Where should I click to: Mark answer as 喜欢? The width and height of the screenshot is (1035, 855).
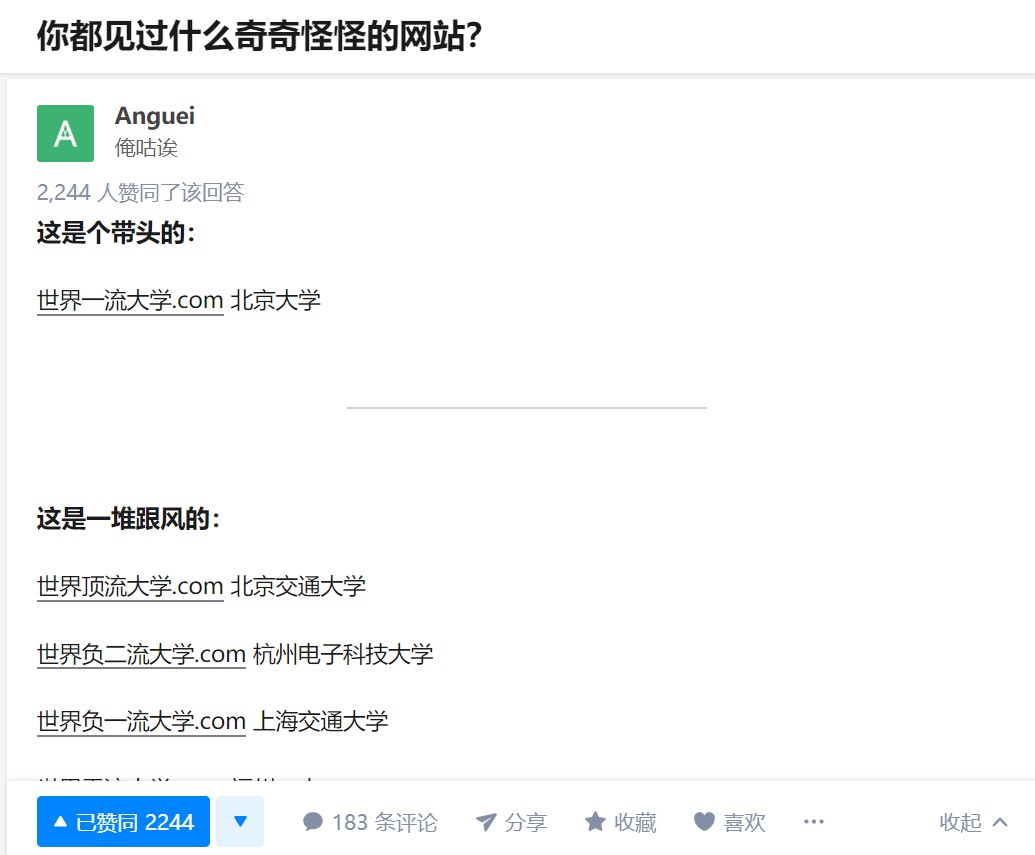[x=730, y=822]
